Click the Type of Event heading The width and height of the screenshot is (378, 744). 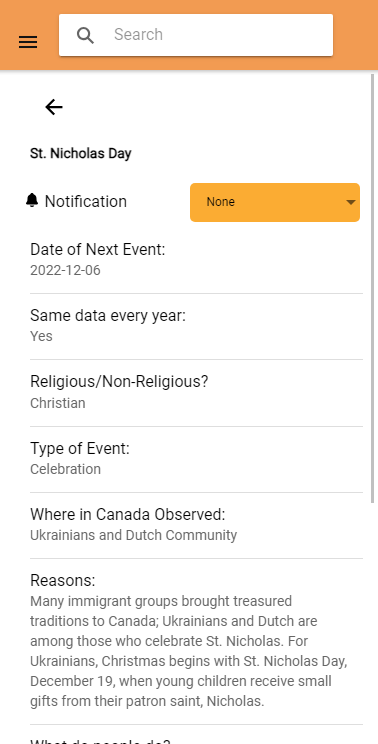pyautogui.click(x=80, y=448)
